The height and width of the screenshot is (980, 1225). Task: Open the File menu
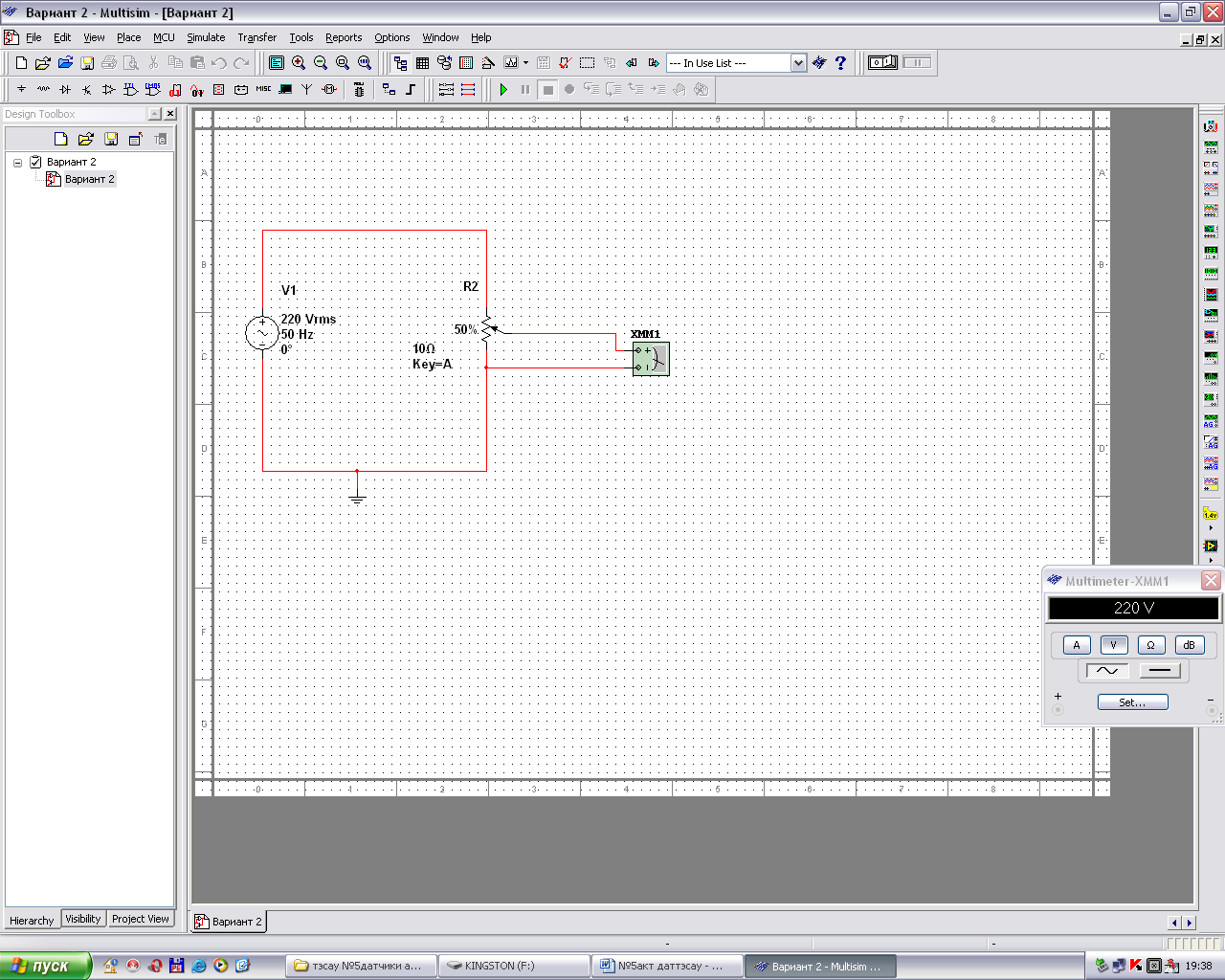coord(33,37)
